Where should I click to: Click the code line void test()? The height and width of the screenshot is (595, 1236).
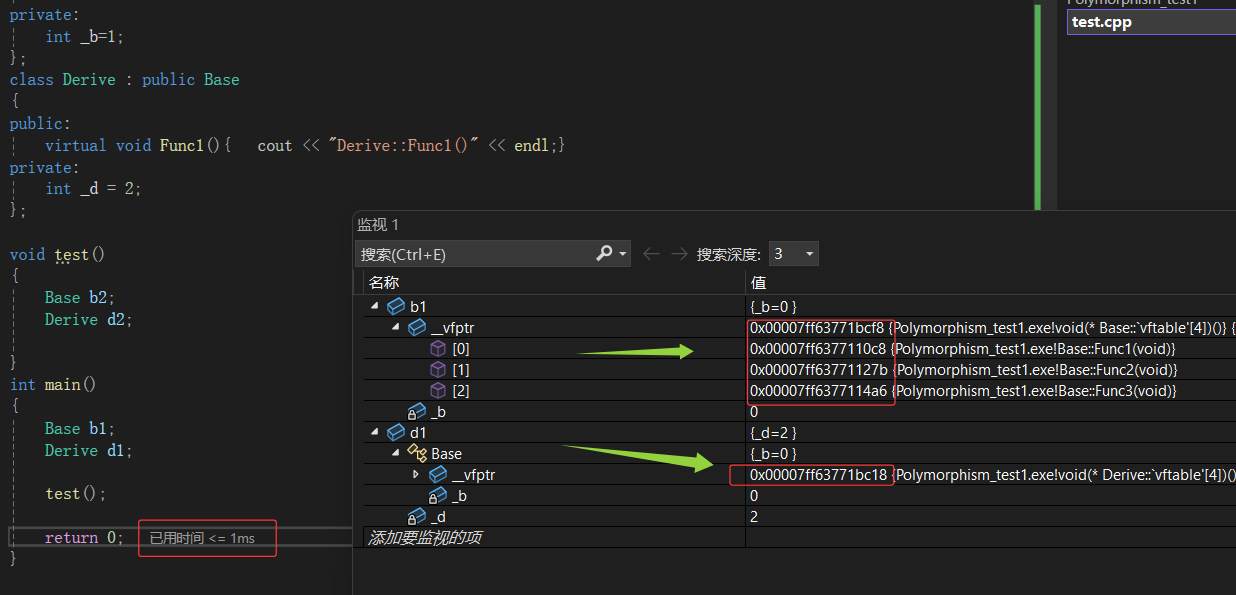[x=57, y=254]
